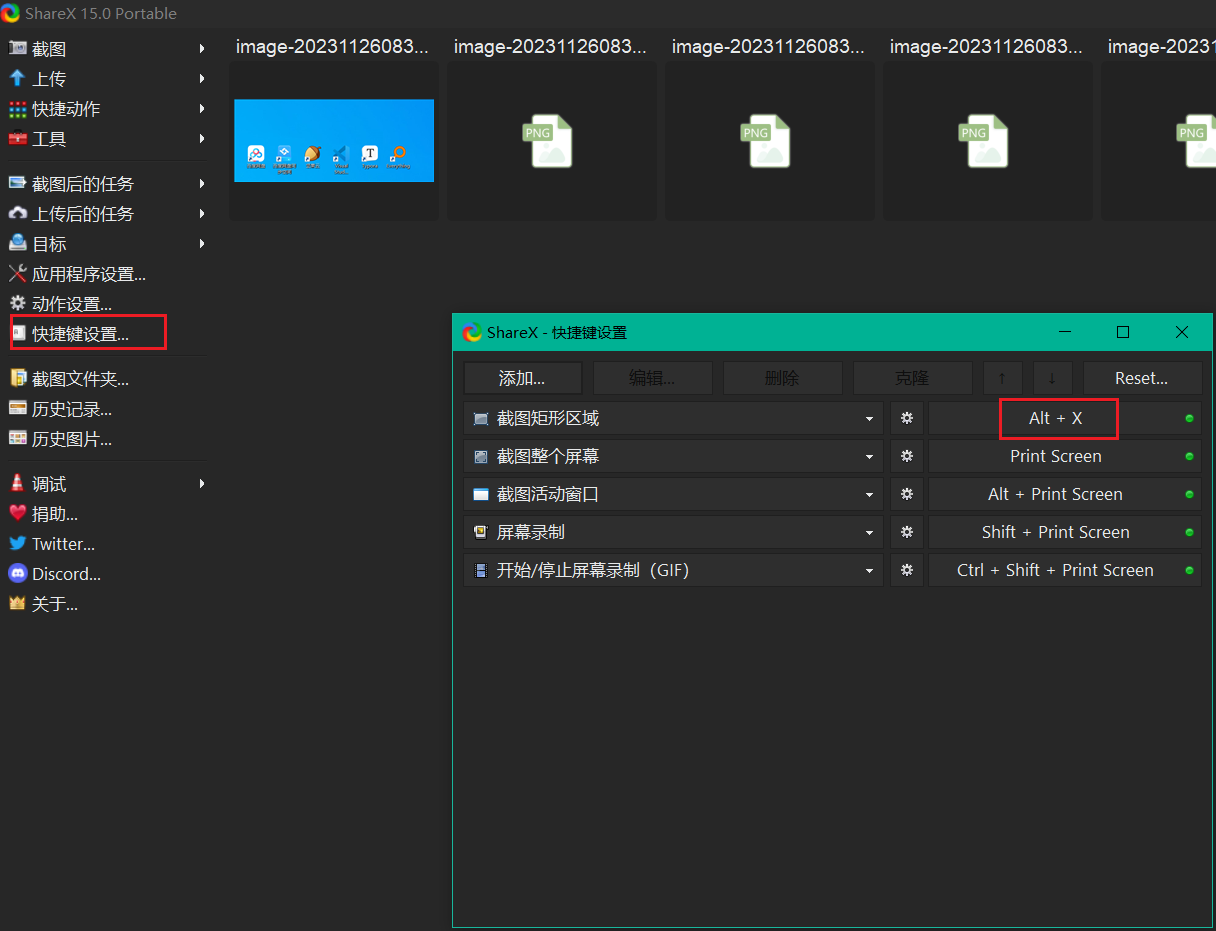Click the destinations (目标) icon
This screenshot has width=1216, height=931.
coord(17,243)
